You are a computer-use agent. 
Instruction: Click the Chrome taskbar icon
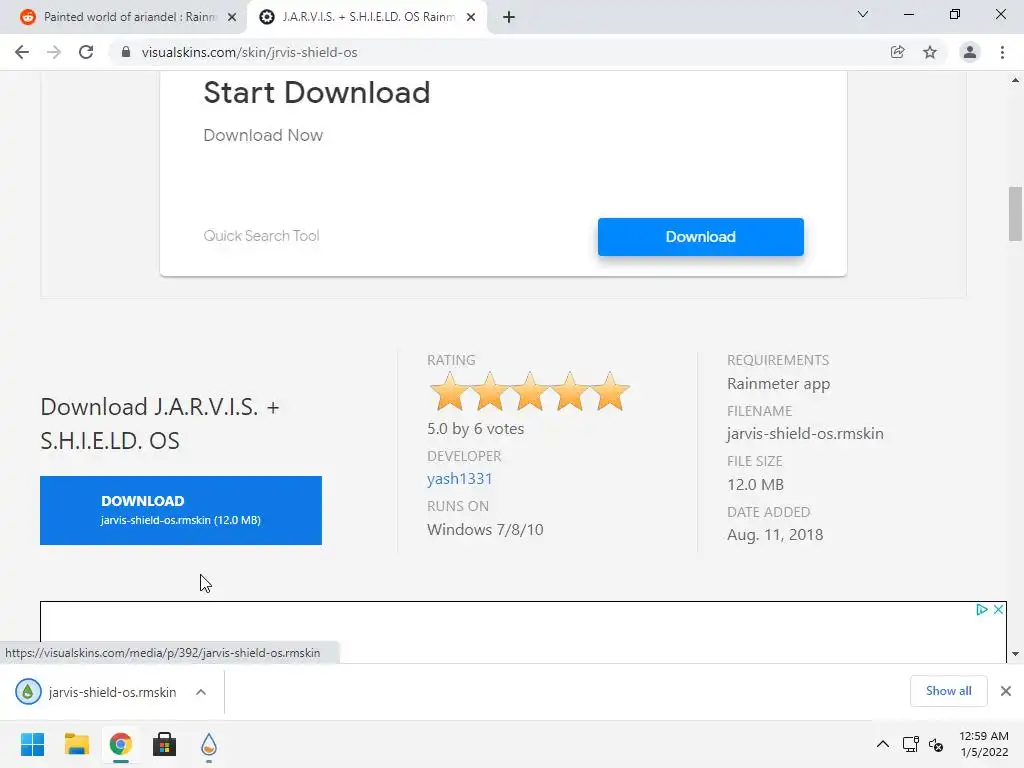[120, 744]
